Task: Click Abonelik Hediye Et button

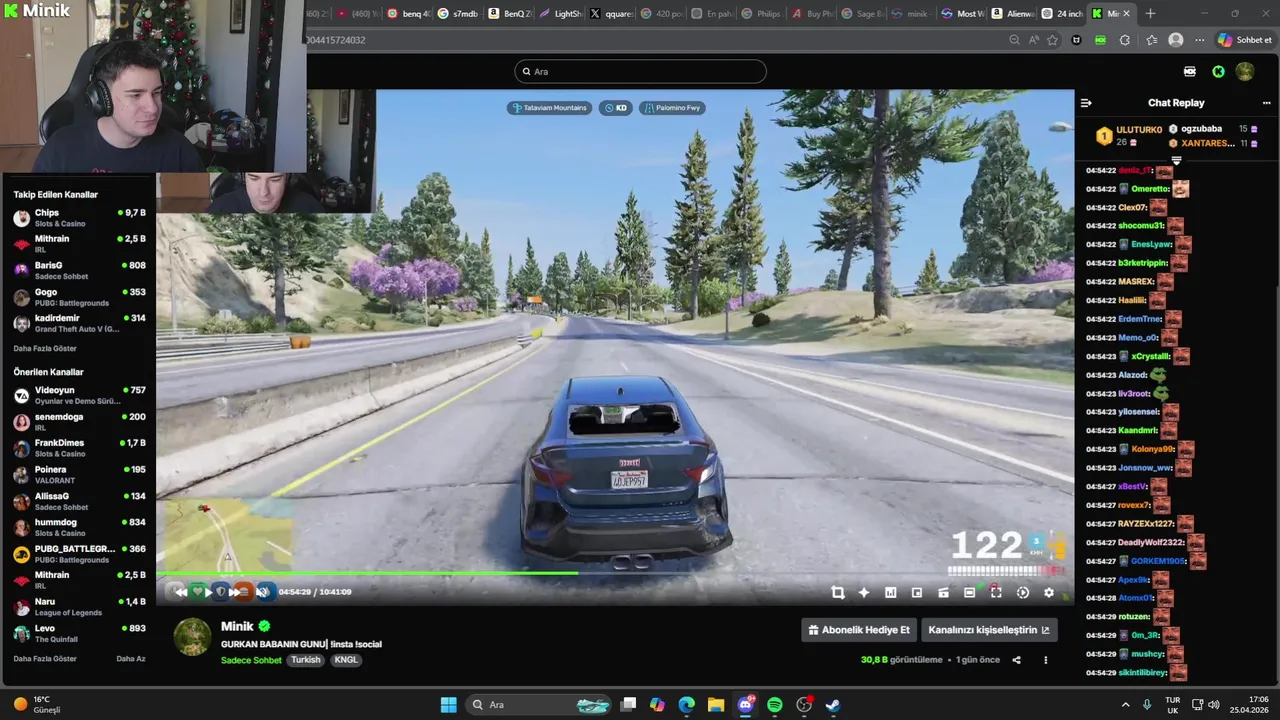Action: pos(860,630)
